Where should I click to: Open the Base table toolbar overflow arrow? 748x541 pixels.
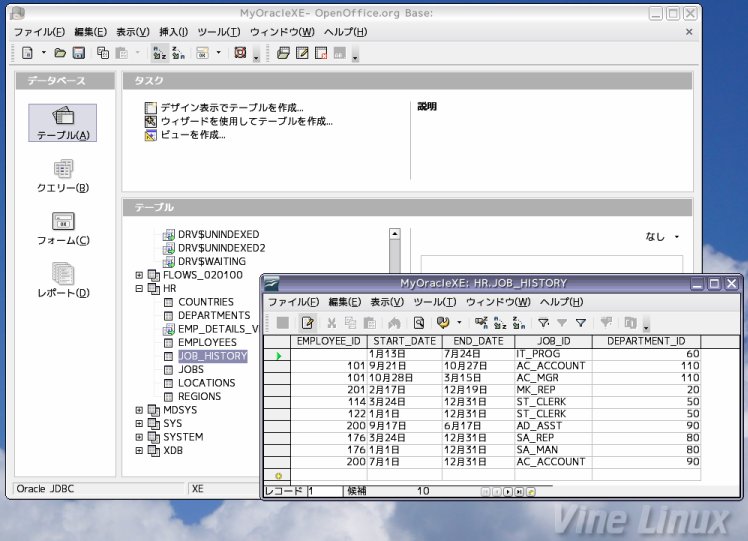coord(355,58)
